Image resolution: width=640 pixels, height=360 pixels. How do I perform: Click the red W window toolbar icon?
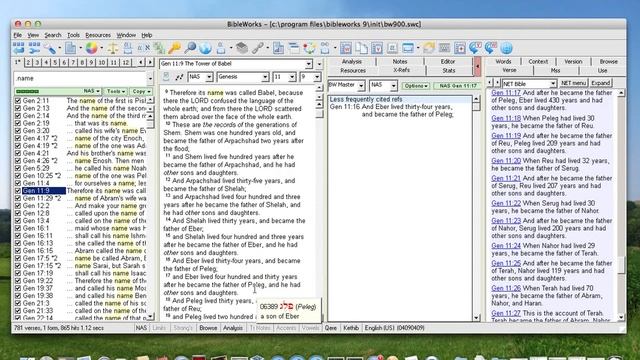point(346,48)
